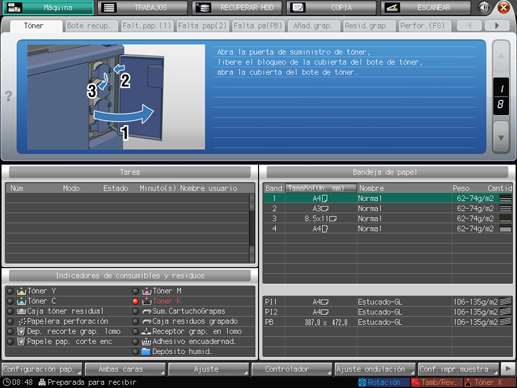
Task: Show more help tabs with right arrow
Action: pos(497,26)
